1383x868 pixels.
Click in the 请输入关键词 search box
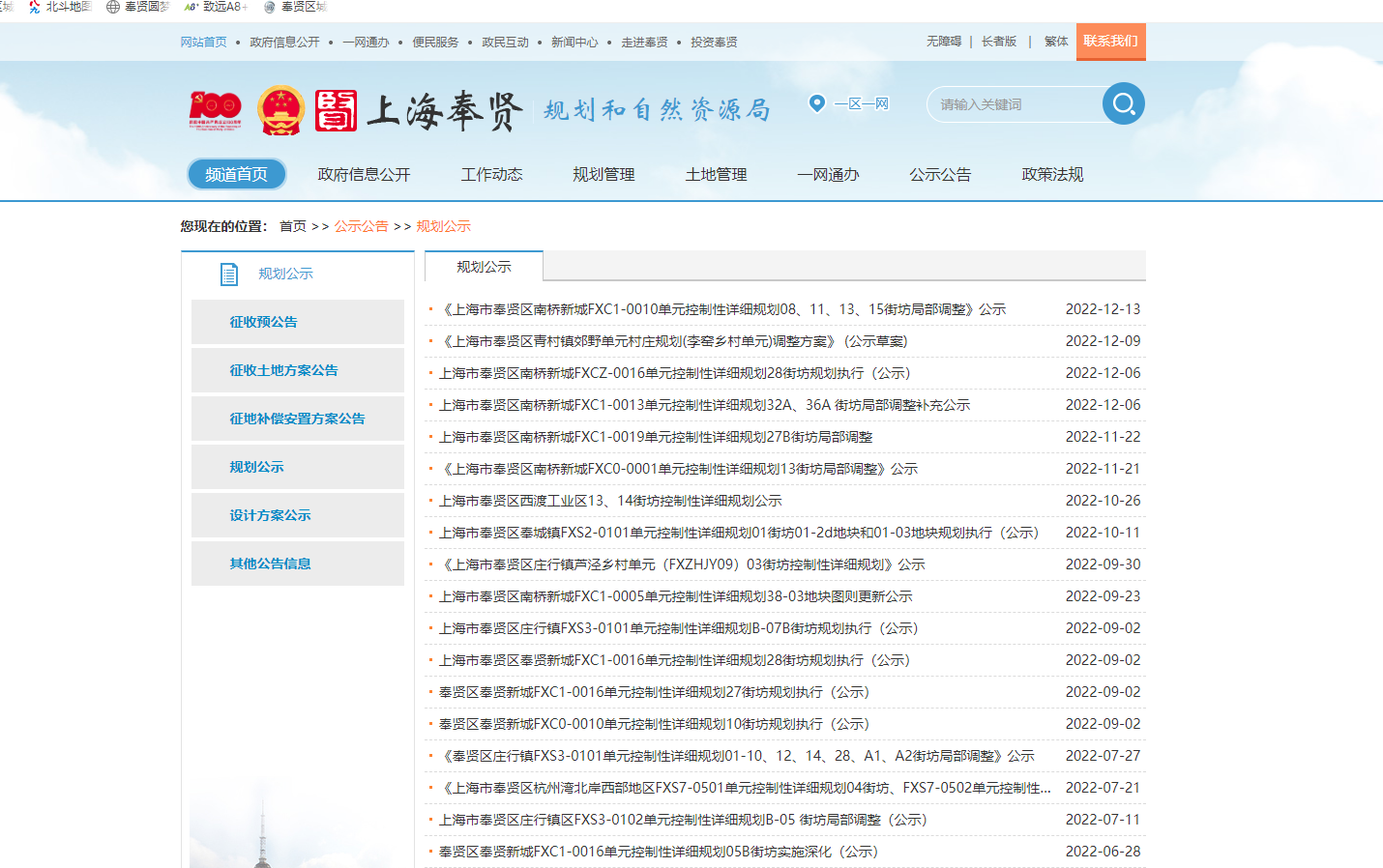pos(1015,104)
